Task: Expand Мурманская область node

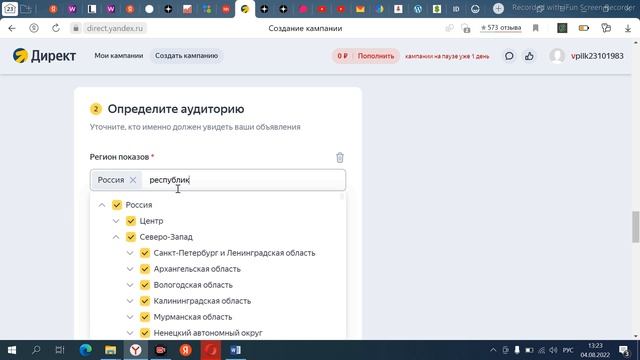Action: tap(130, 317)
